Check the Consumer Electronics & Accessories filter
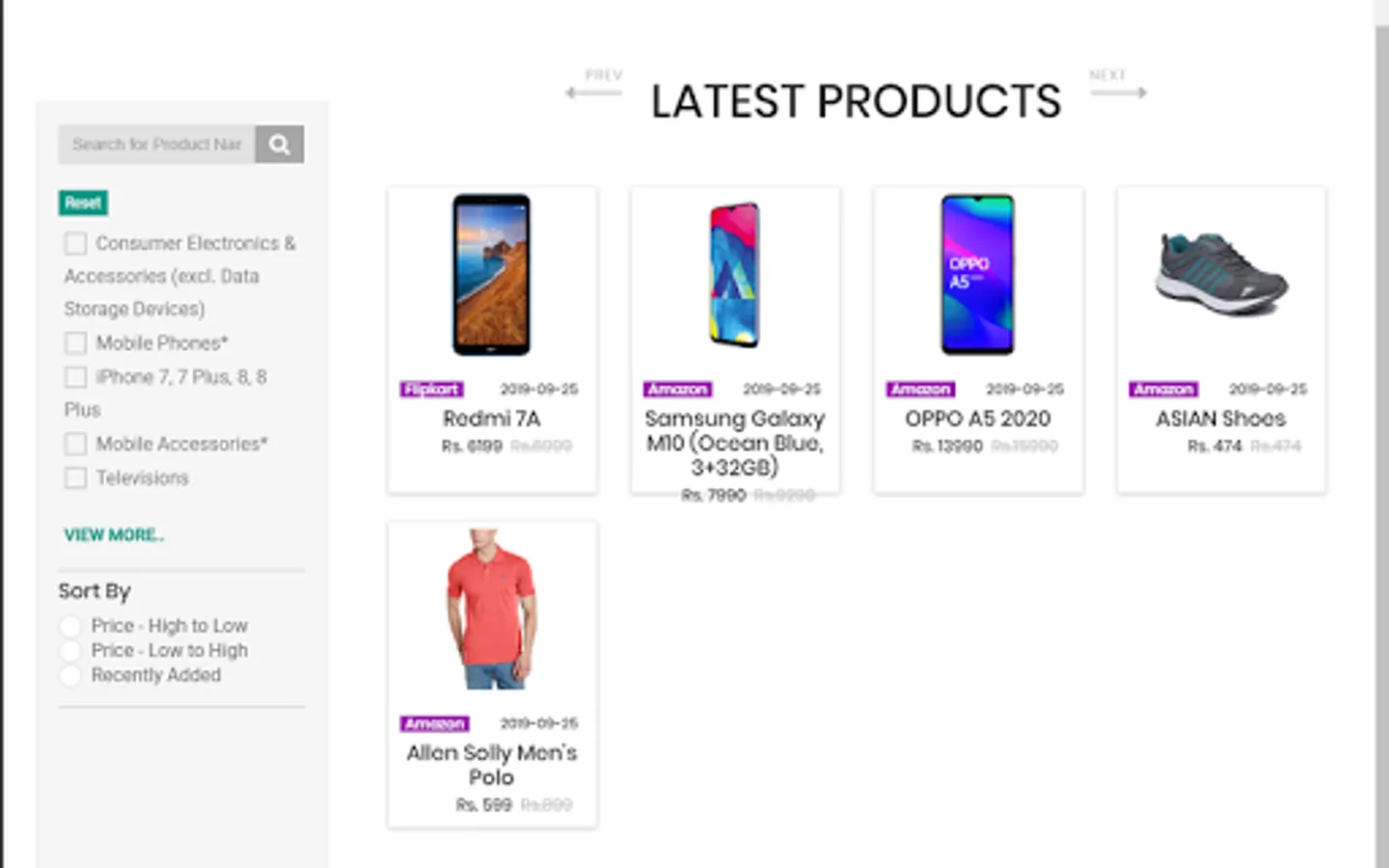The image size is (1389, 868). [75, 243]
